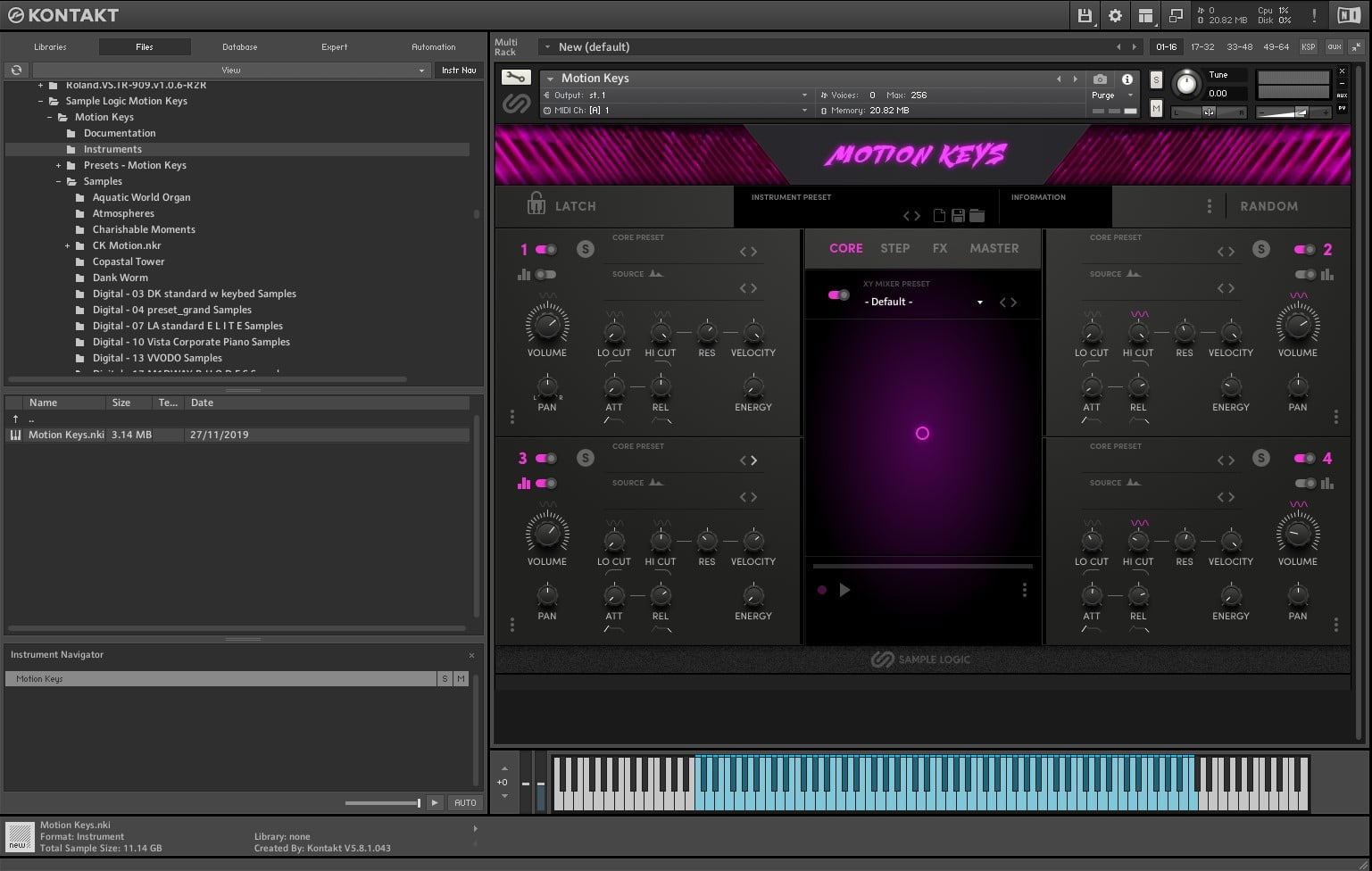
Task: Switch to the Expert tab
Action: pos(334,46)
